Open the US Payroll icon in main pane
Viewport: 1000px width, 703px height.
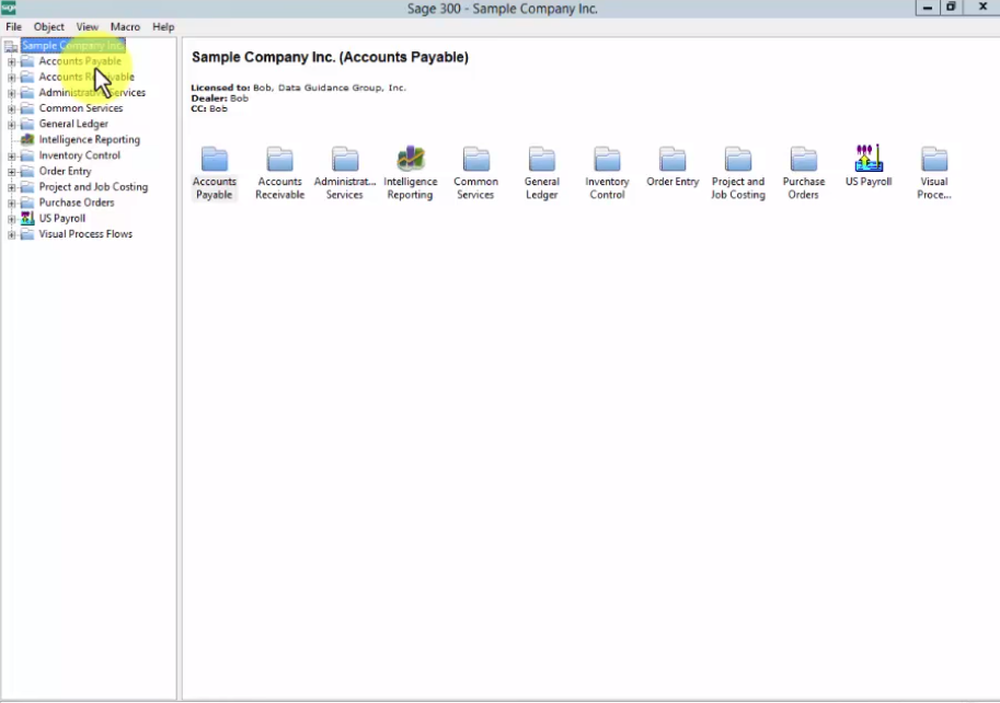coord(869,158)
